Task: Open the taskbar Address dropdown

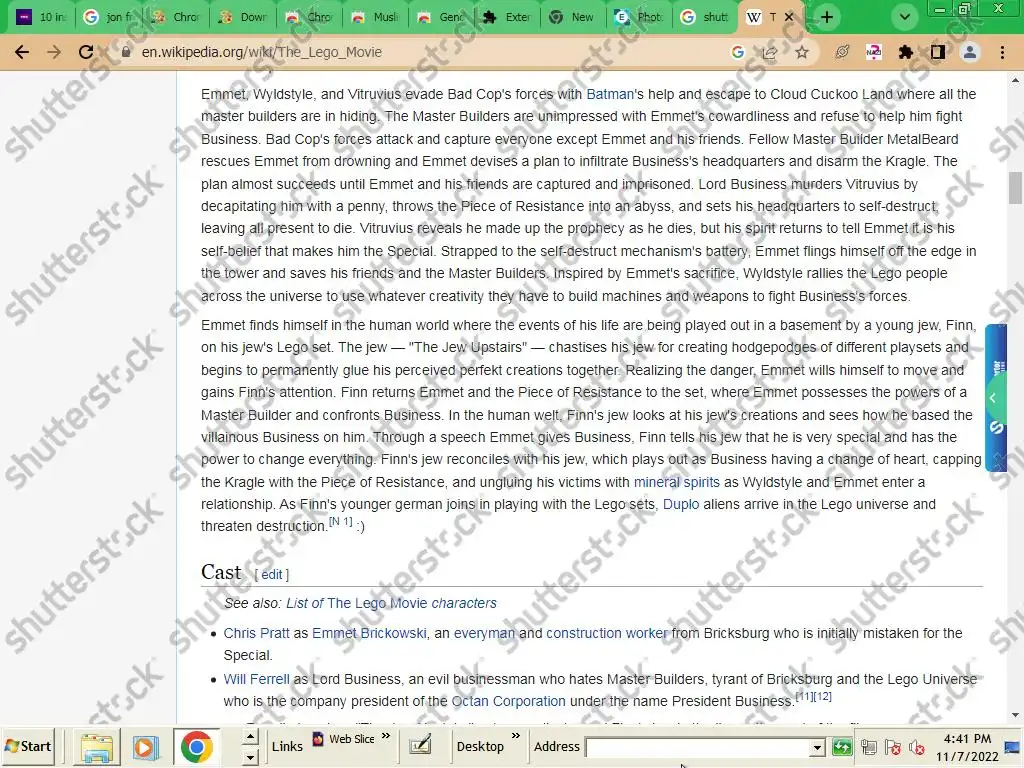Action: (817, 748)
